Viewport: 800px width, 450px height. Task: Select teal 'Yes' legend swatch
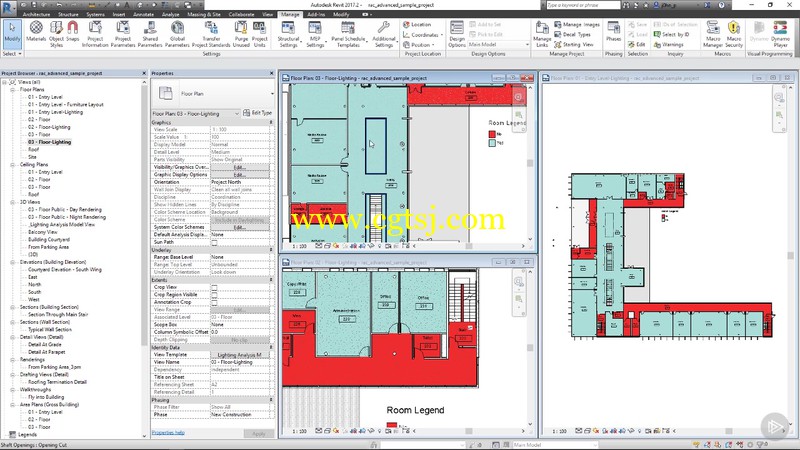coord(492,143)
